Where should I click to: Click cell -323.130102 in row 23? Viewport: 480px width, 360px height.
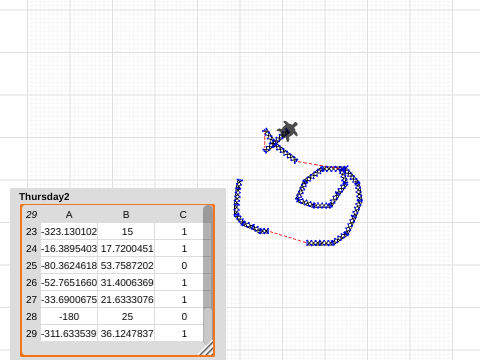point(69,232)
